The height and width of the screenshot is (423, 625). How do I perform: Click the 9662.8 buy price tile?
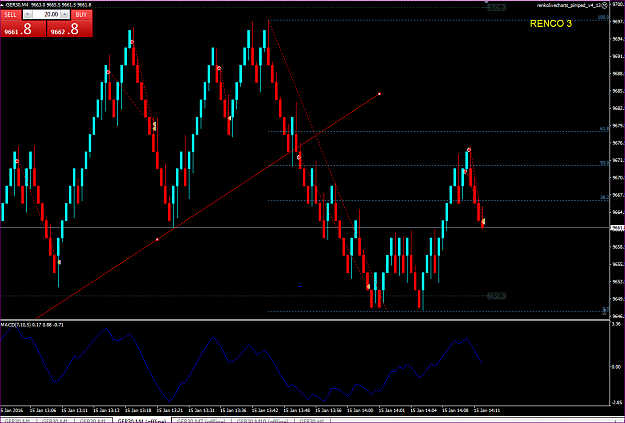[x=70, y=29]
